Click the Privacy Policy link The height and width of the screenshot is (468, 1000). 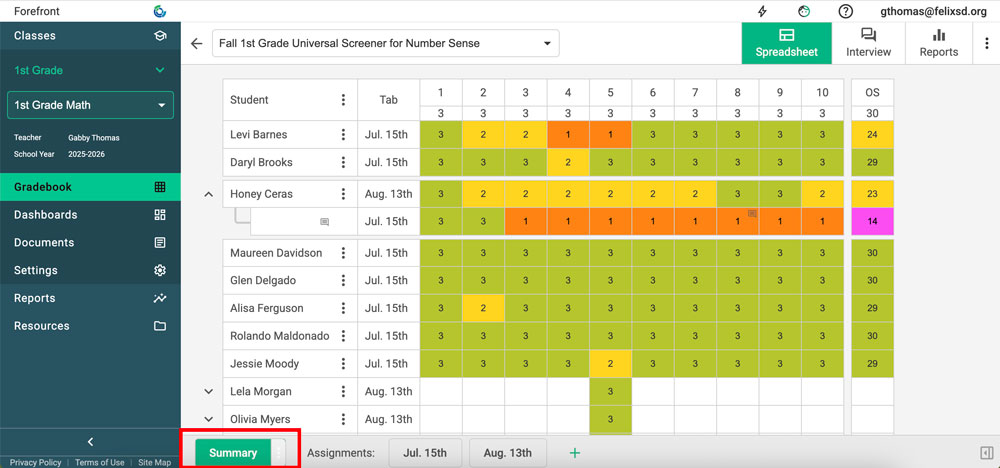35,463
